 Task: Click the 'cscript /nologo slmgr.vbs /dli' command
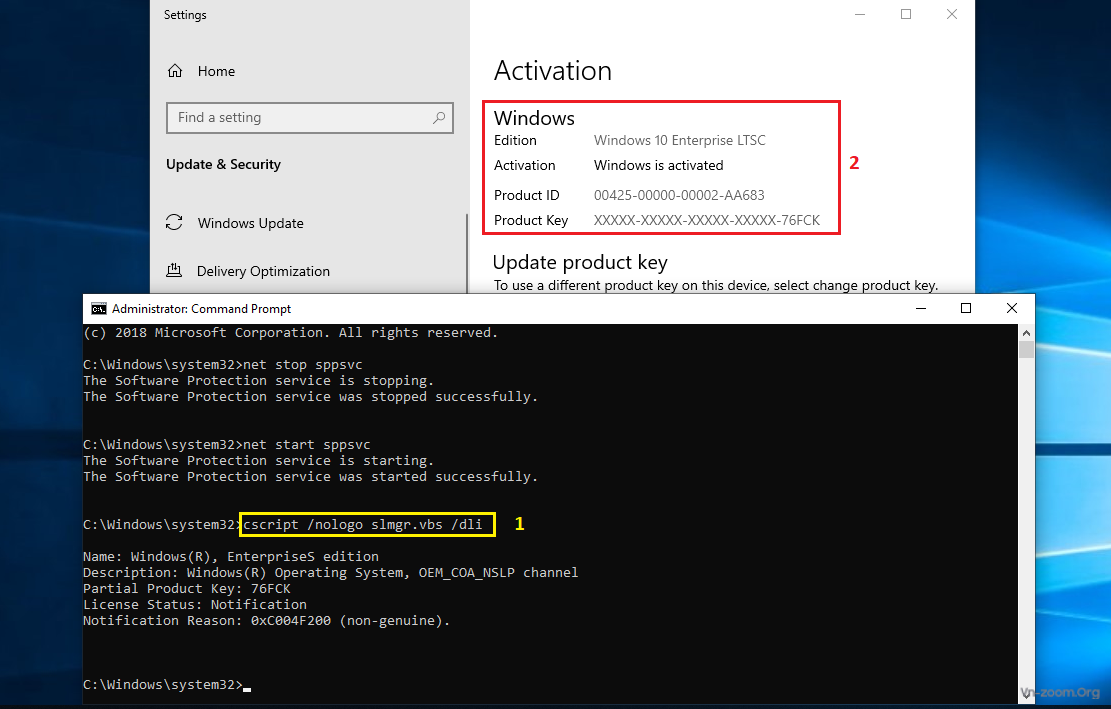(363, 525)
